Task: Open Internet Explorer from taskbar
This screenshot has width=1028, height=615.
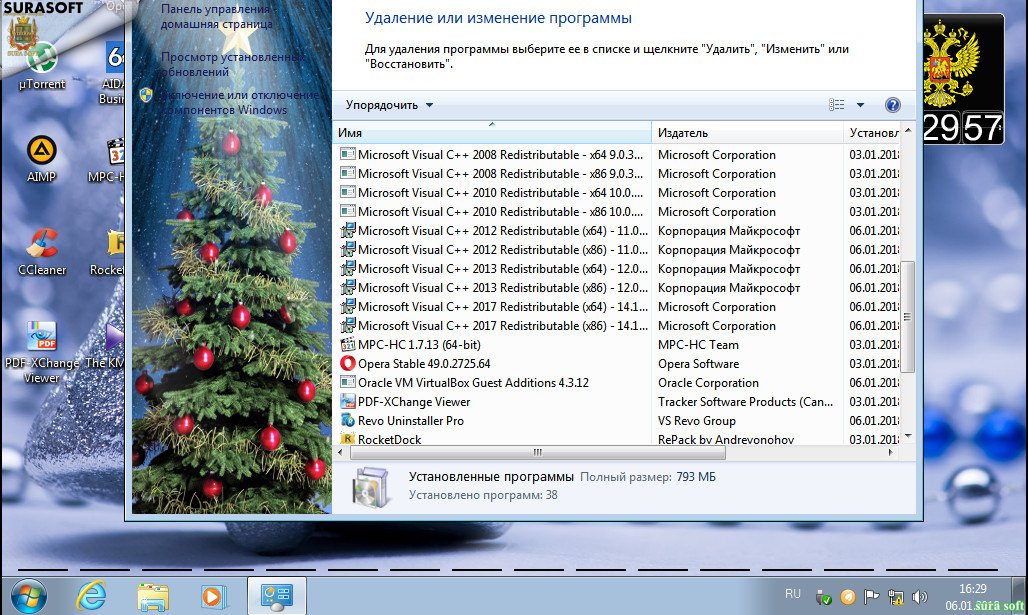Action: tap(90, 596)
